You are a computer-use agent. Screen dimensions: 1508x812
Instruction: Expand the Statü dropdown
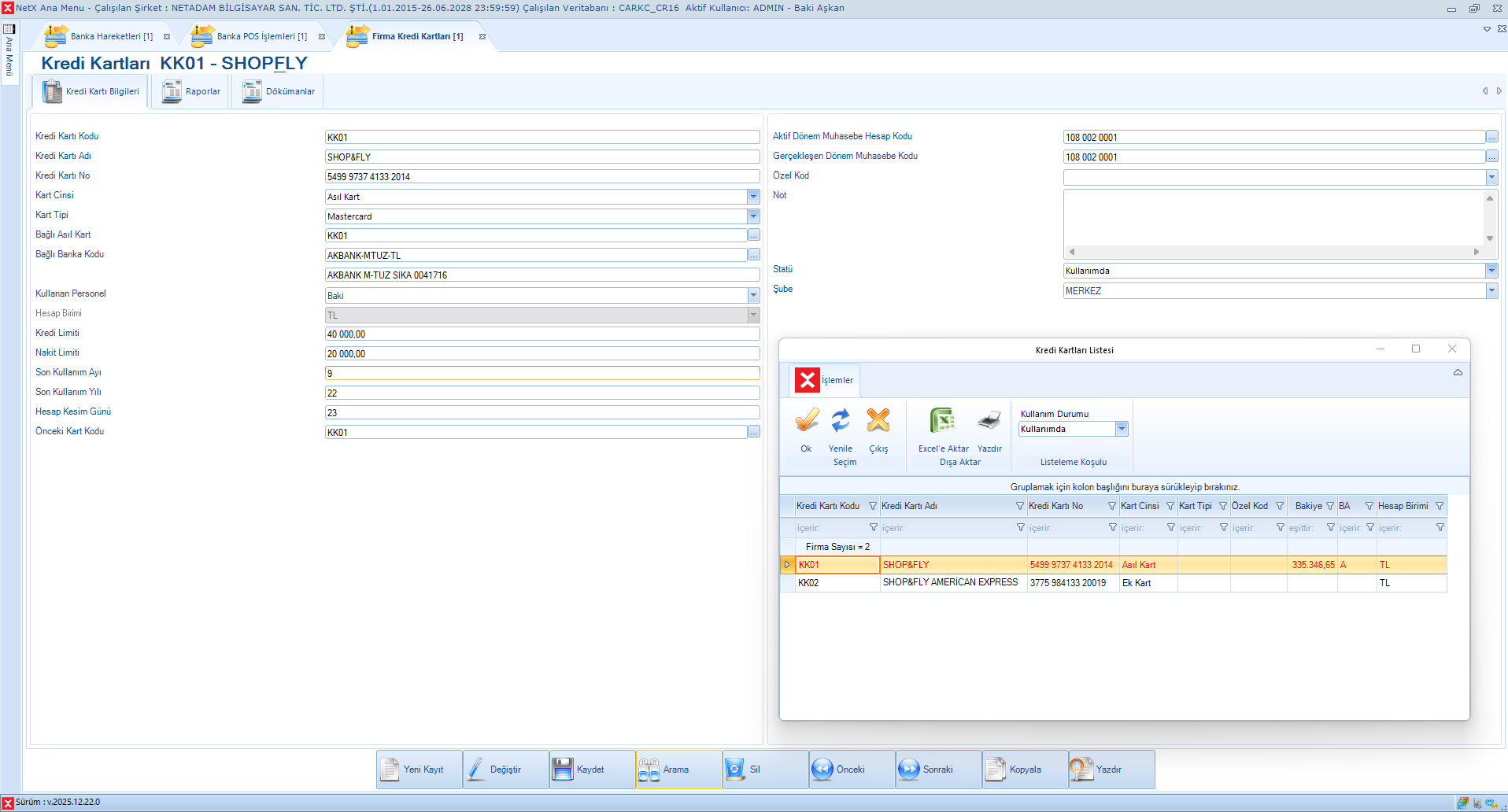click(x=1491, y=271)
